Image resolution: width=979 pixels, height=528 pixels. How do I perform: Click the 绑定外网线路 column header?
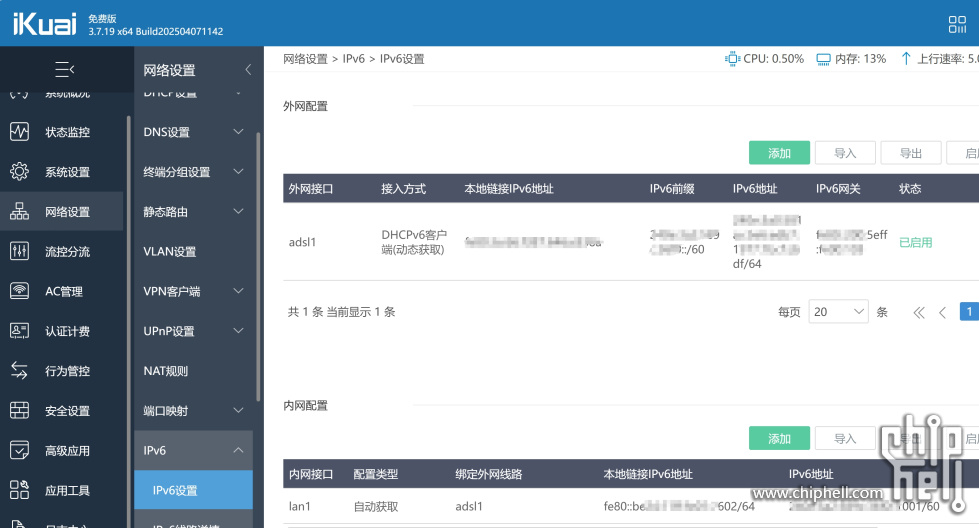(489, 474)
